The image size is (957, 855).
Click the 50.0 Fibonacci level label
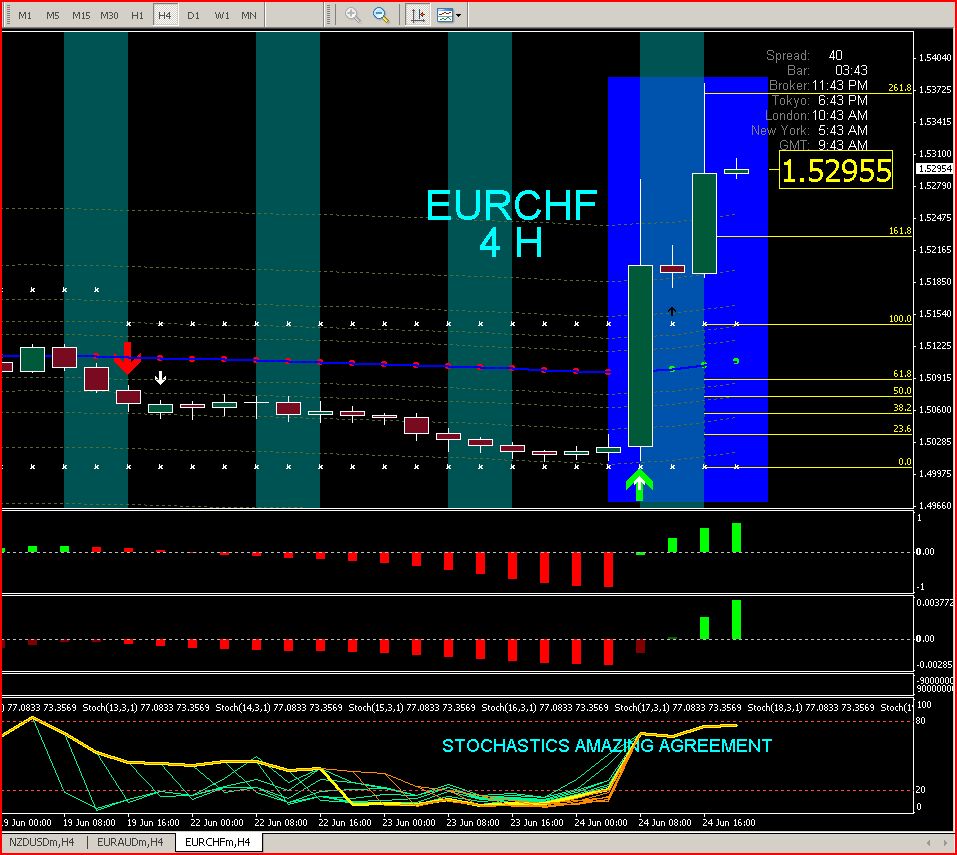[901, 391]
